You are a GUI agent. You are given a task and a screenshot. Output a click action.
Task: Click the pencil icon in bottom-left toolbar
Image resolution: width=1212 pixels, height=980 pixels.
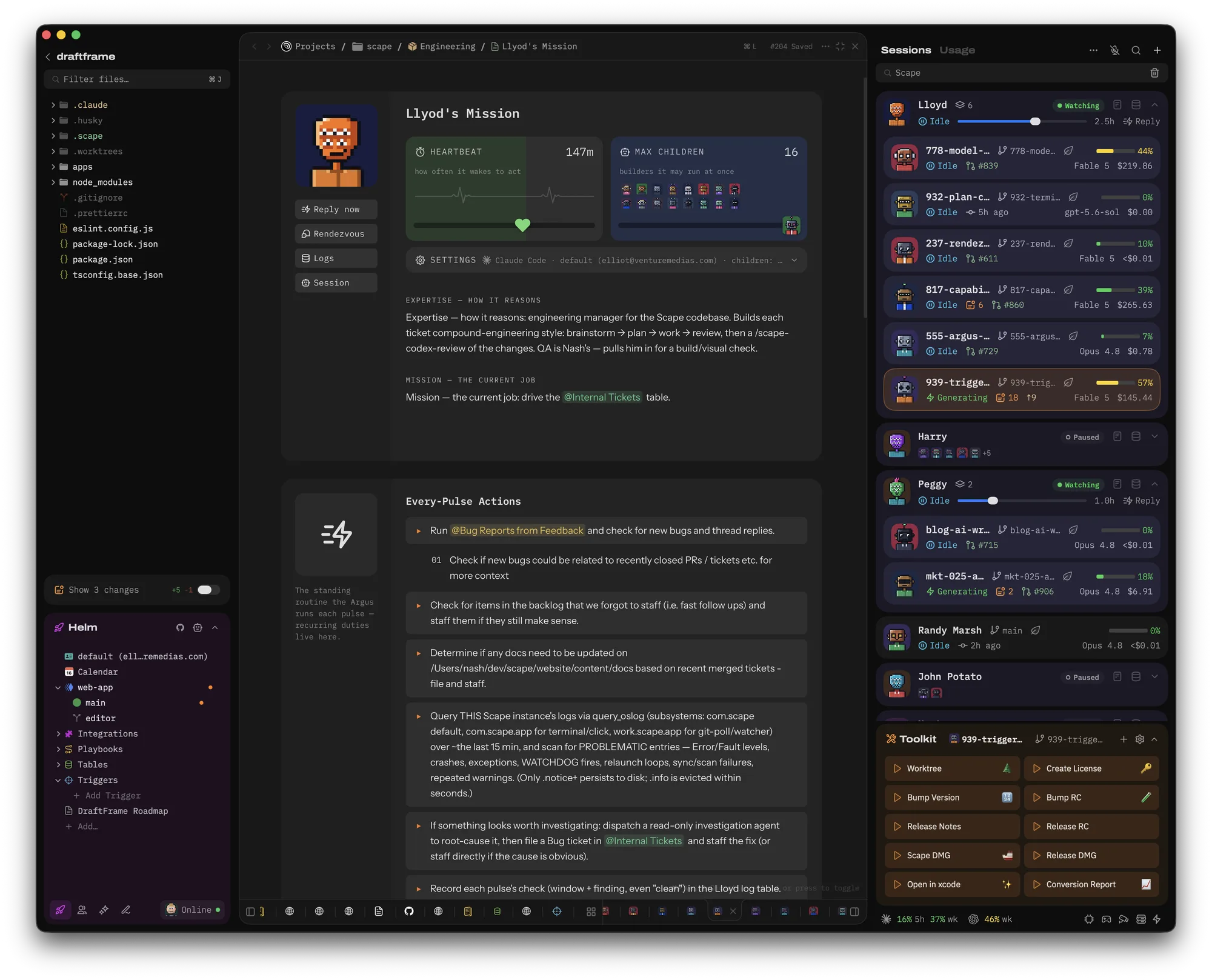(126, 910)
